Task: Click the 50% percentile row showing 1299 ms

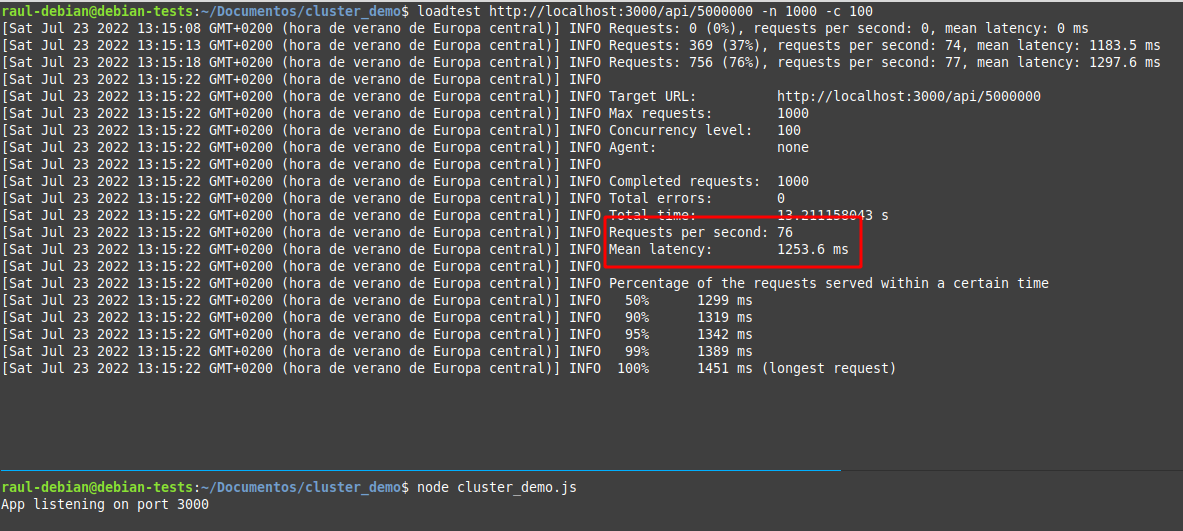Action: coord(688,300)
